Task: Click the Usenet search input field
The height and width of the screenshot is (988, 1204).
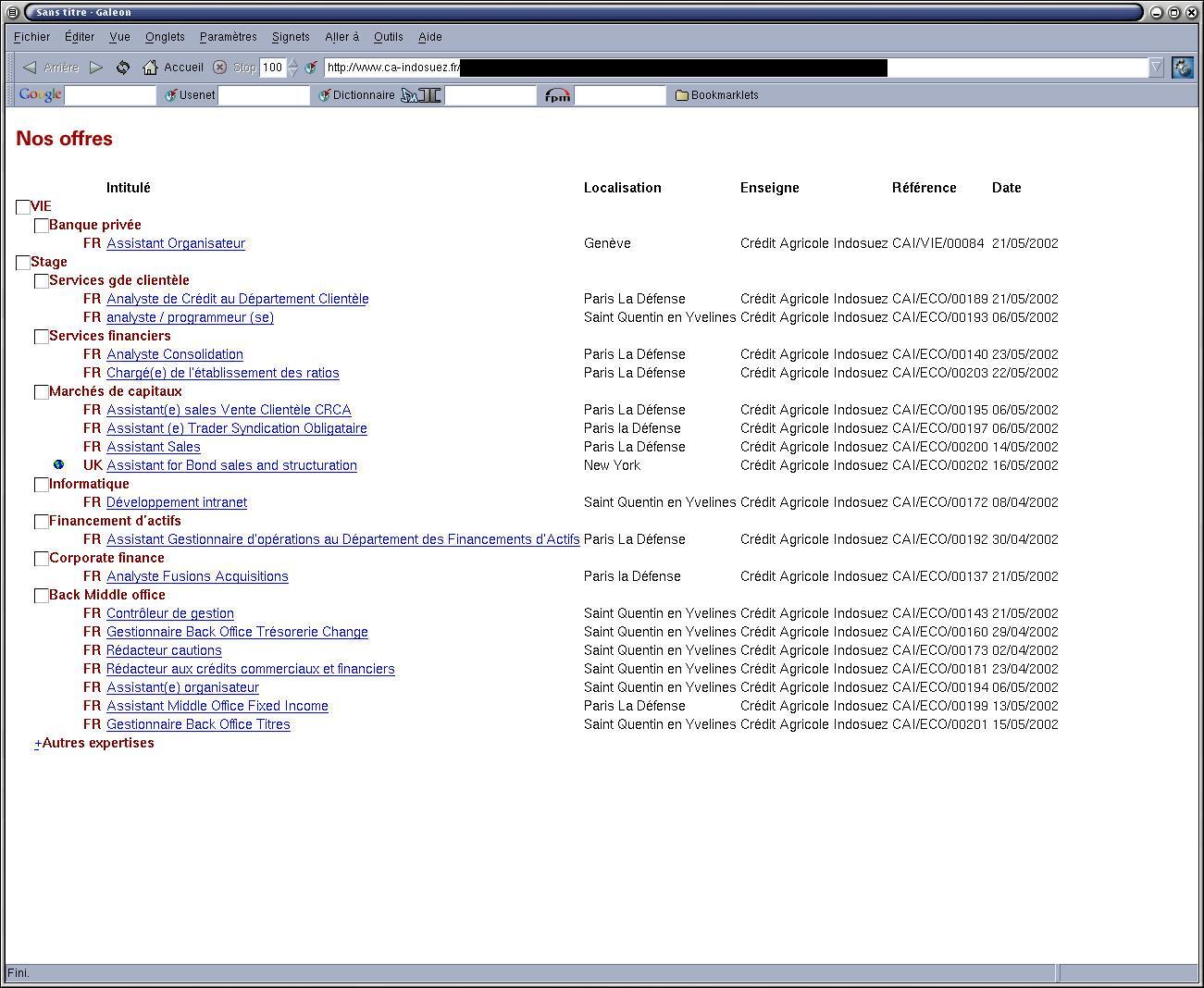Action: point(264,95)
